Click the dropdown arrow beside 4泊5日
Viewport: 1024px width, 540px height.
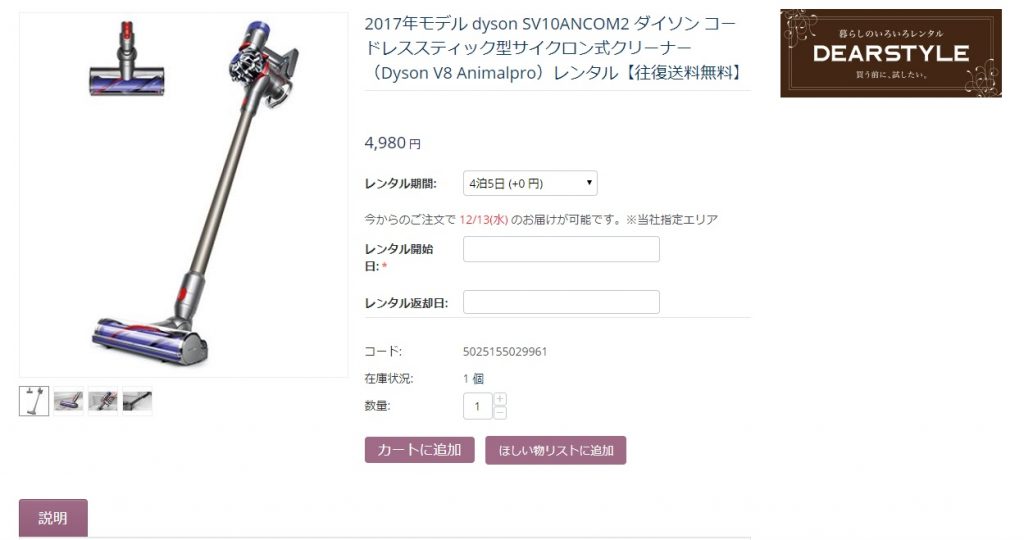point(588,183)
